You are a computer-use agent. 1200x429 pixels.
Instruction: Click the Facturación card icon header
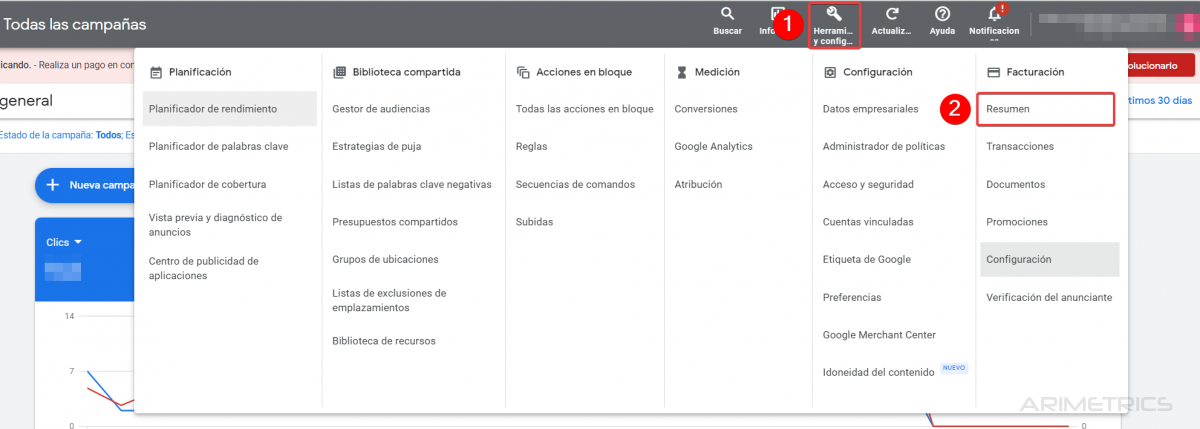993,72
